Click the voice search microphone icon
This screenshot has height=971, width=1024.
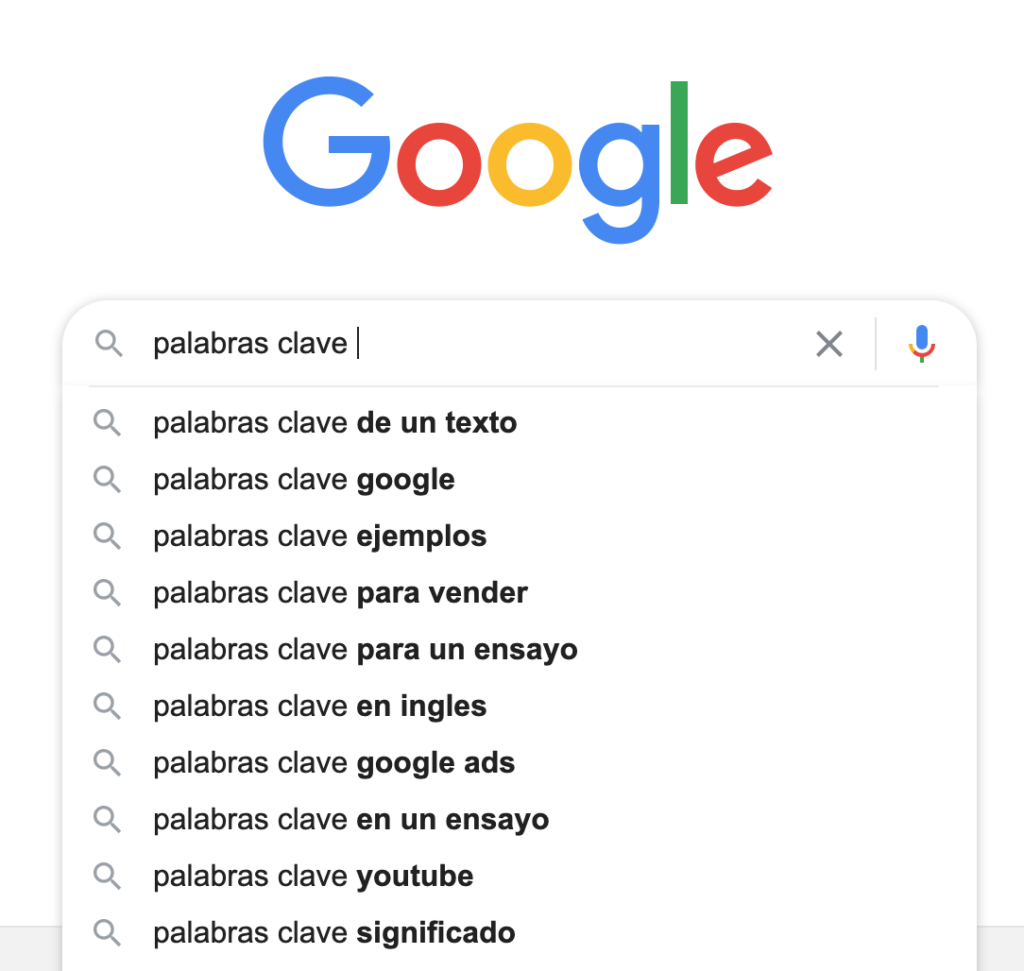921,344
